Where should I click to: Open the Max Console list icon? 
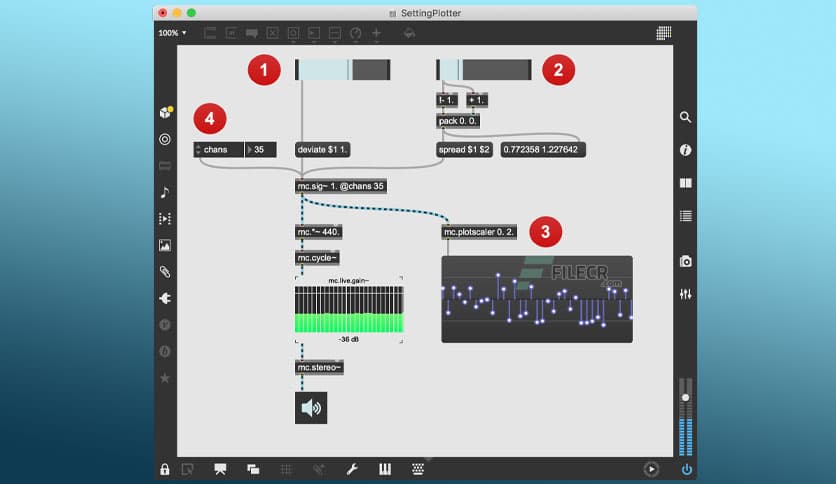click(x=686, y=216)
